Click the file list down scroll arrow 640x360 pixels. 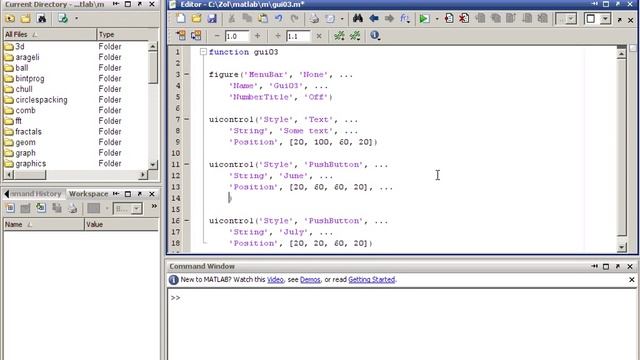click(x=153, y=164)
